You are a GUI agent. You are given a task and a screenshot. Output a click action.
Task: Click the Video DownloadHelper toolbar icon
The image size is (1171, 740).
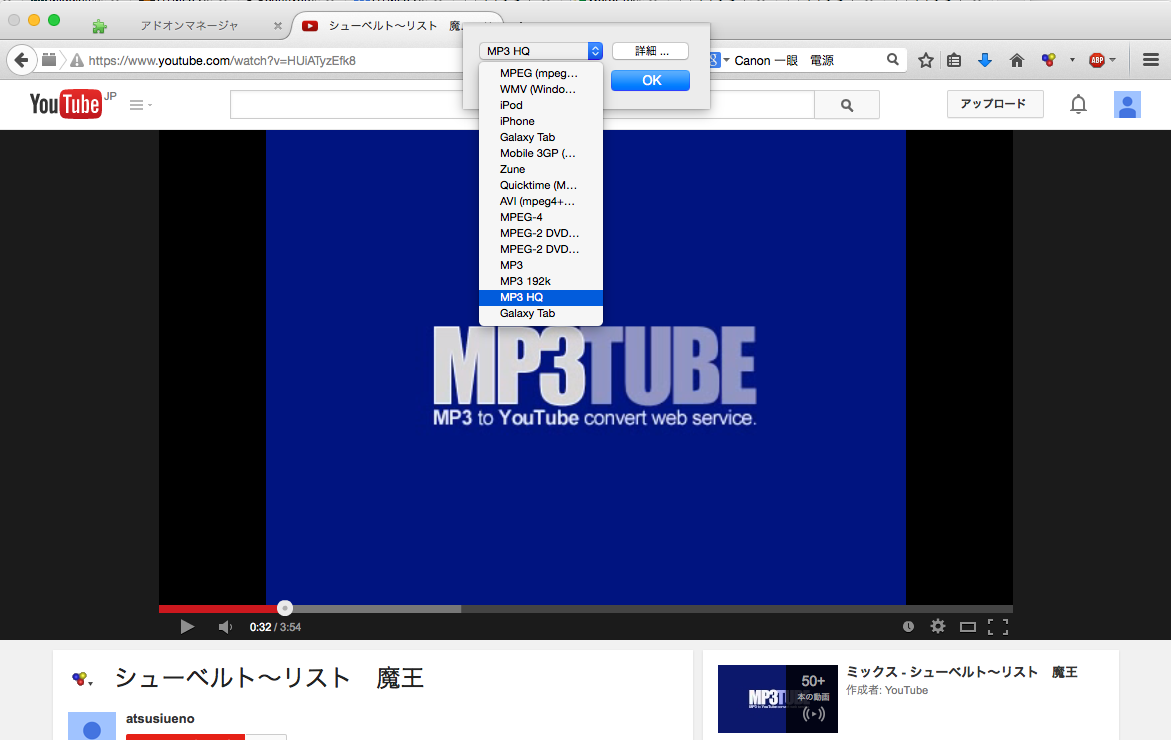click(x=1049, y=60)
